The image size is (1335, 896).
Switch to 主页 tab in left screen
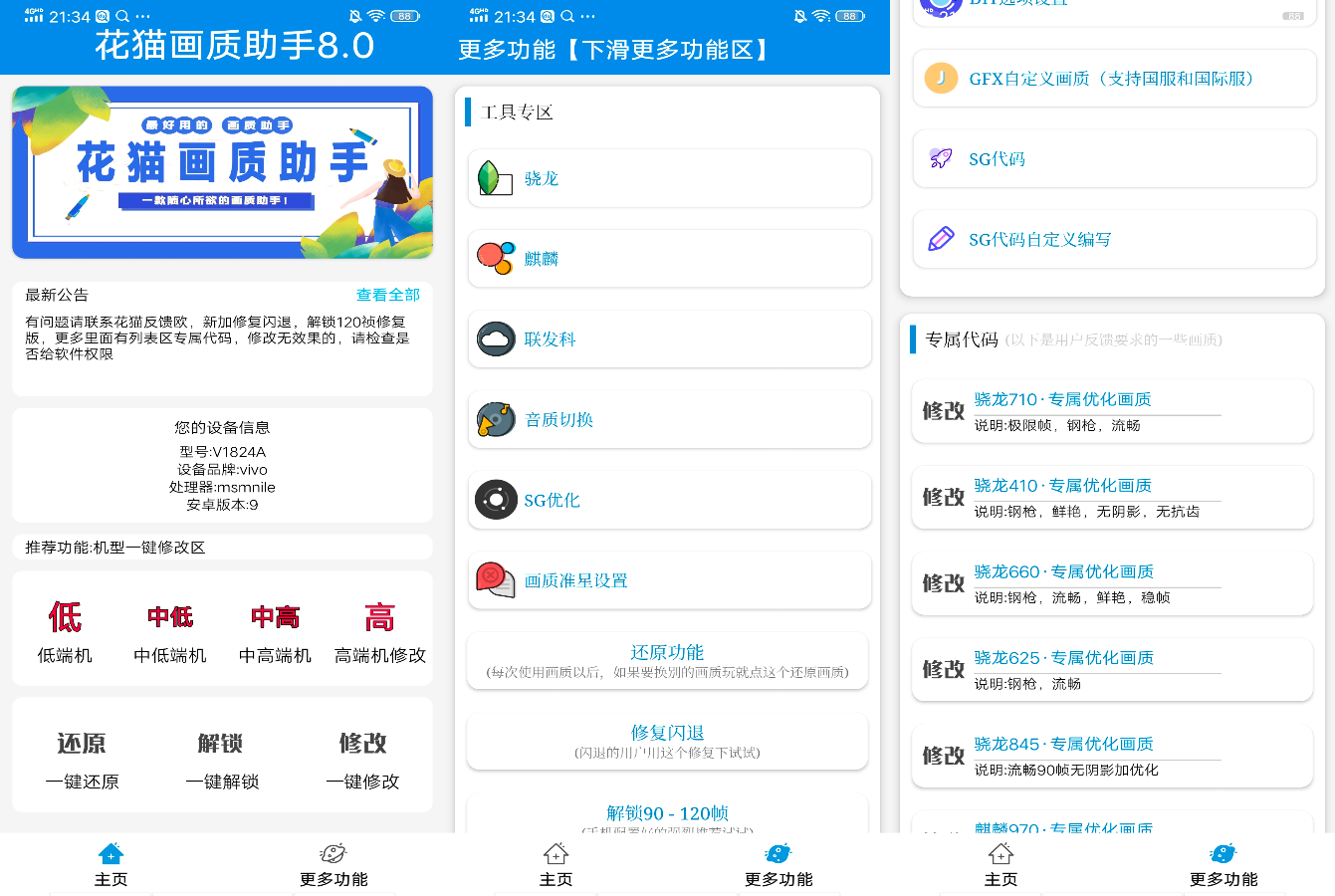click(111, 864)
